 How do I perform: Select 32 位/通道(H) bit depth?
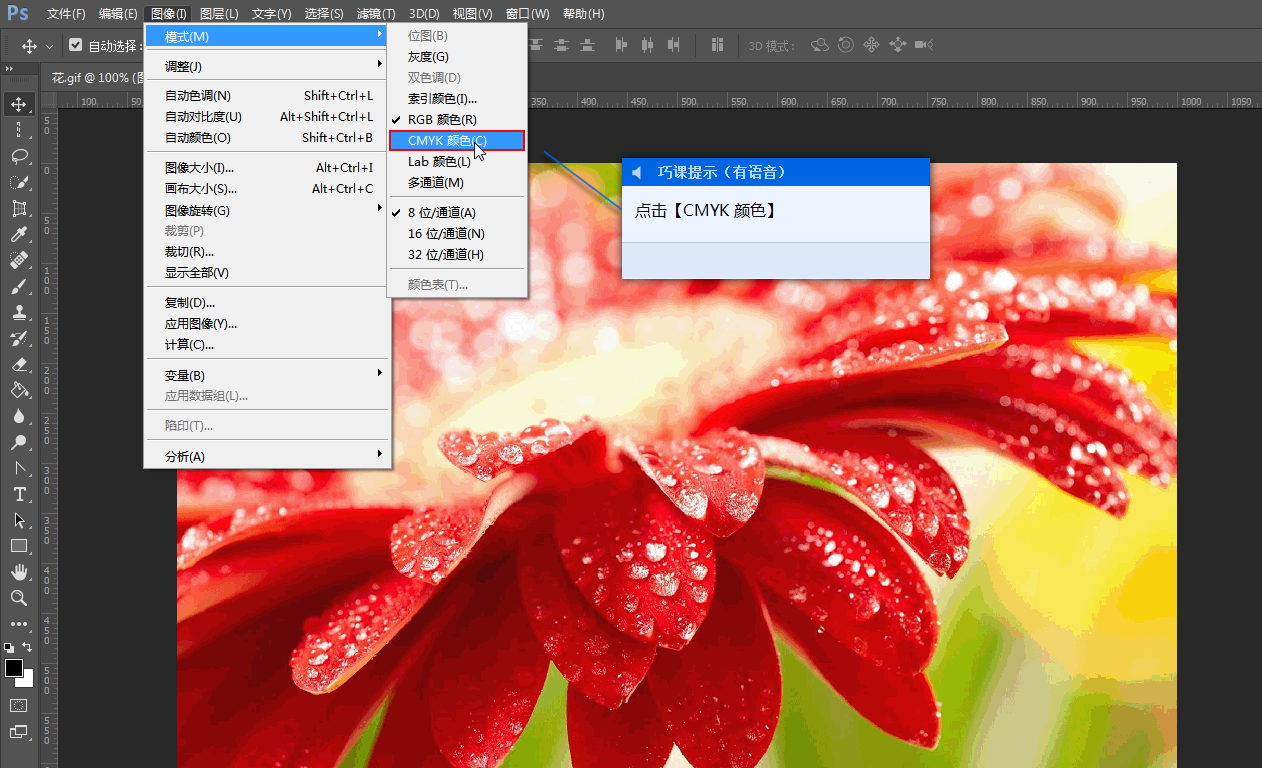[456, 254]
